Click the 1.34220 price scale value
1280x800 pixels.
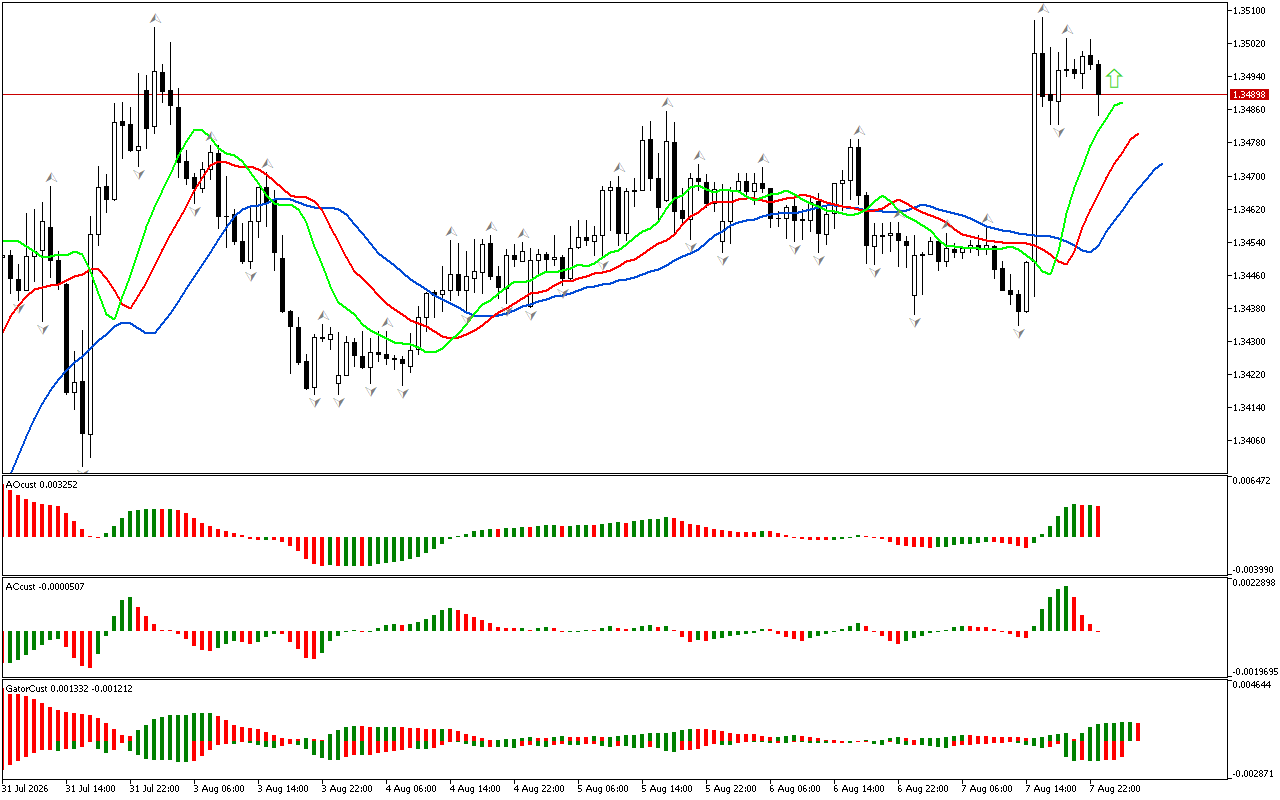pos(1250,374)
